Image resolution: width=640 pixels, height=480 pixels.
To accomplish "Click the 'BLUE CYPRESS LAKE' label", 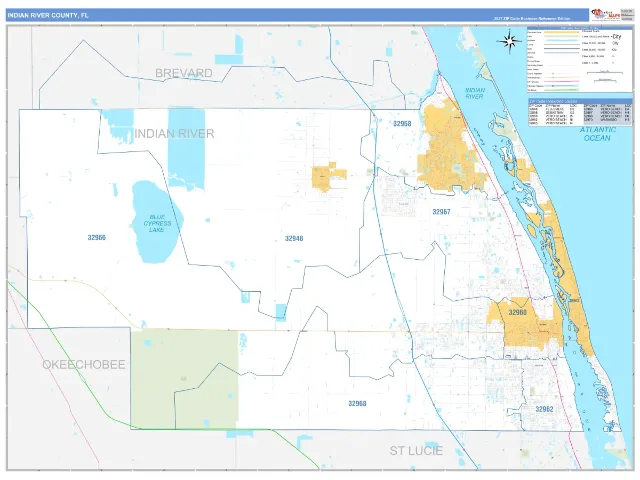I will tap(157, 223).
